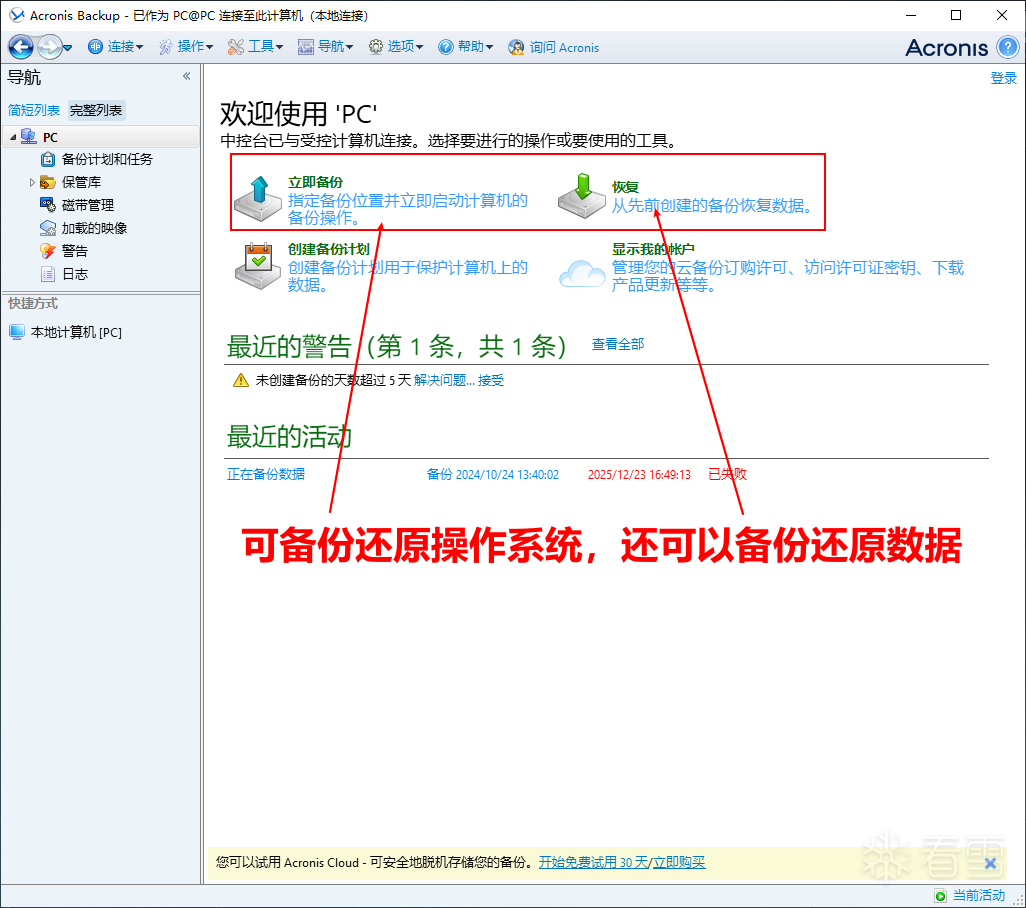The width and height of the screenshot is (1026, 908).
Task: Click the 警告 alert icon in tree
Action: coord(48,251)
